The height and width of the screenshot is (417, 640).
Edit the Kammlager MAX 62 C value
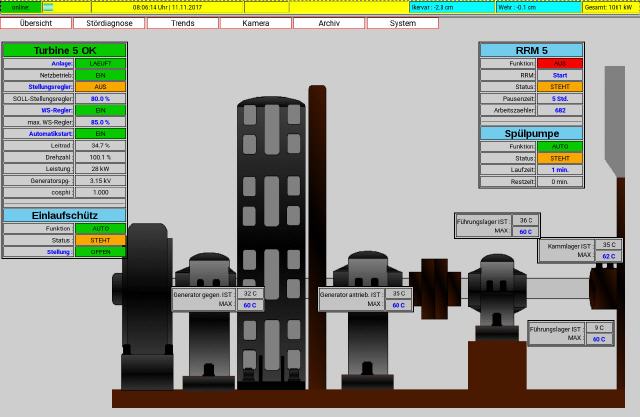(608, 256)
